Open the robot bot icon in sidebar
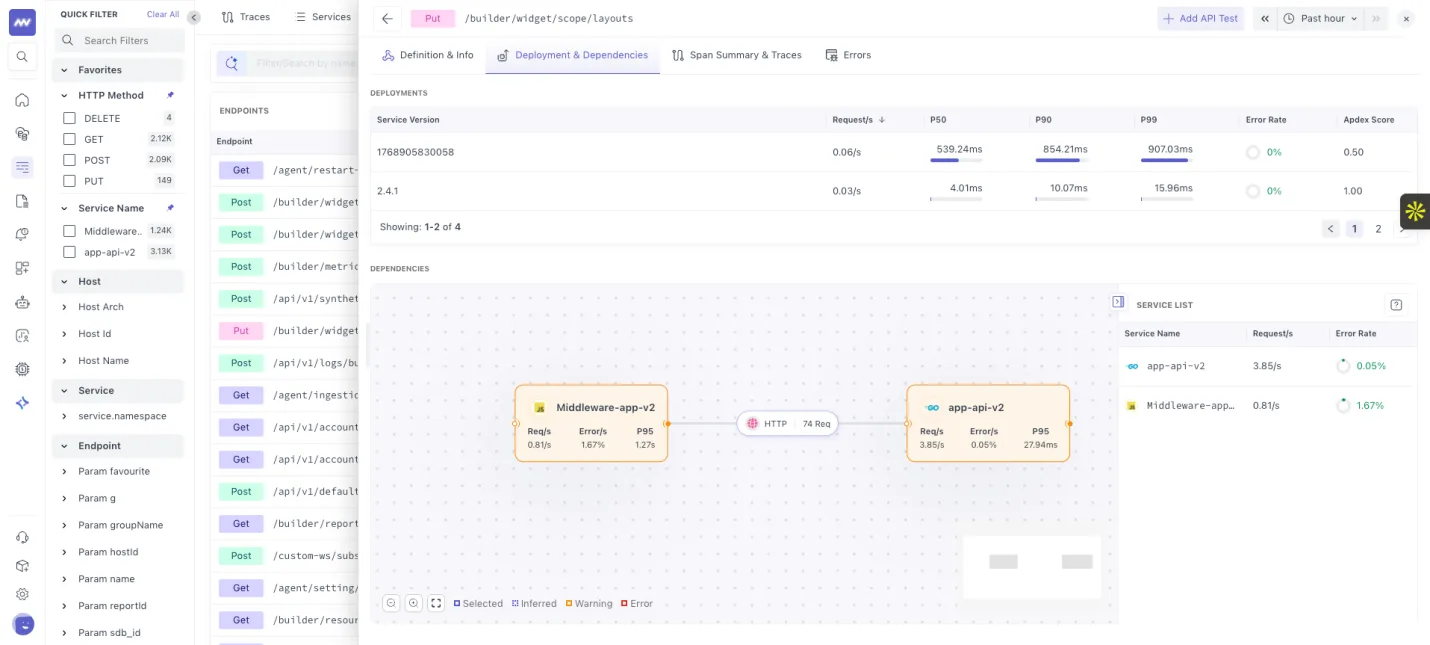Screen dimensions: 1430x645 (x=22, y=302)
